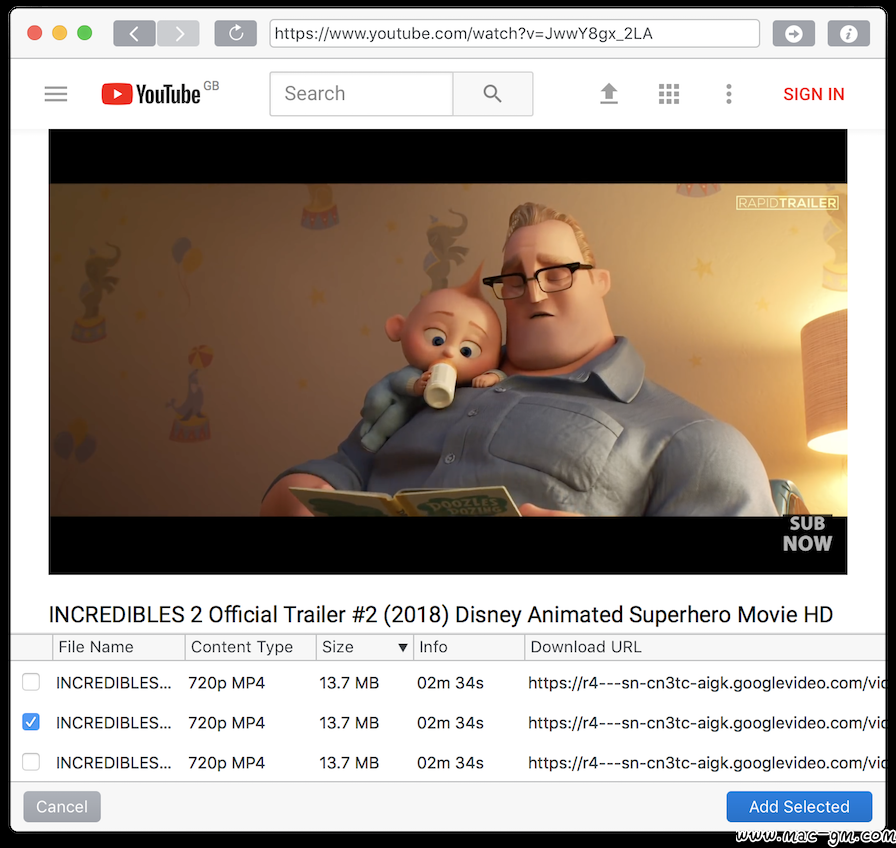Screen dimensions: 896x848
Task: Sort by the Download URL column
Action: (x=705, y=647)
